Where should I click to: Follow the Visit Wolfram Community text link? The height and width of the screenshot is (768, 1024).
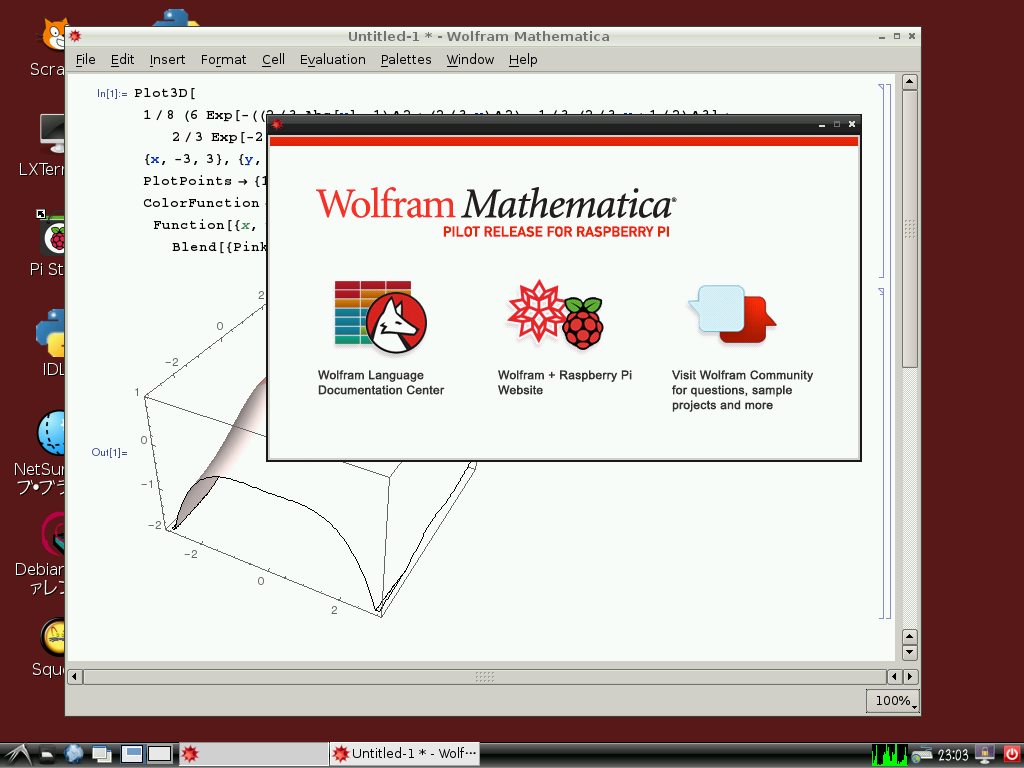[742, 390]
